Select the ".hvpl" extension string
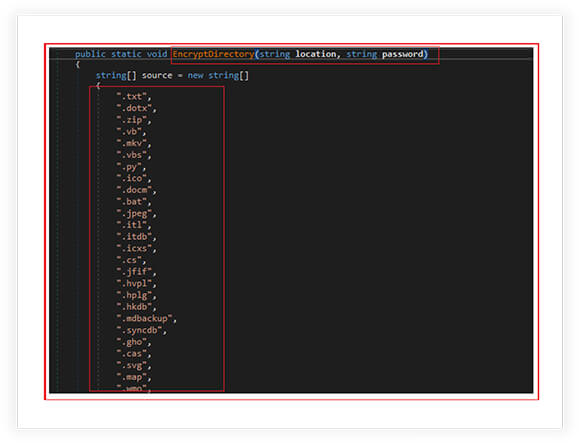579x443 pixels. [x=135, y=284]
